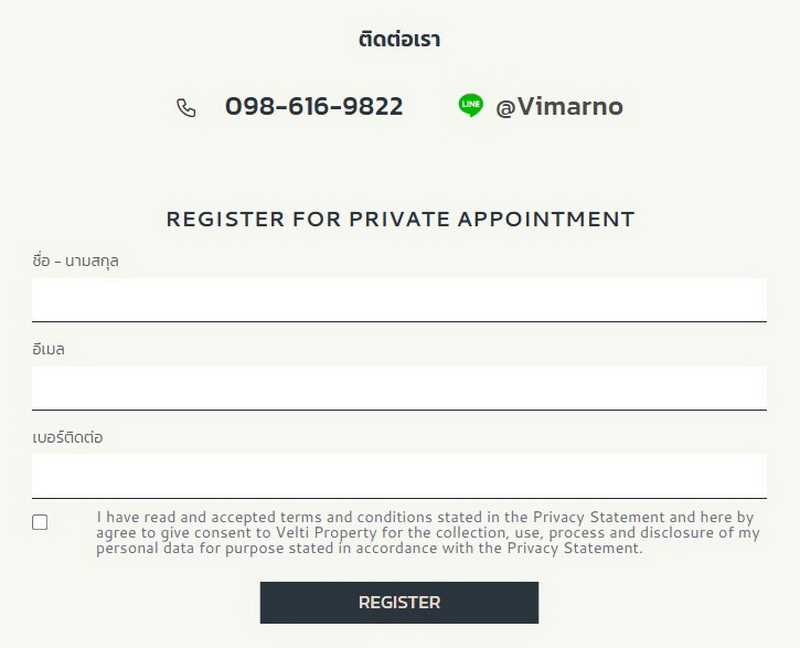Click the telephone handset icon
The width and height of the screenshot is (800, 648).
click(186, 108)
